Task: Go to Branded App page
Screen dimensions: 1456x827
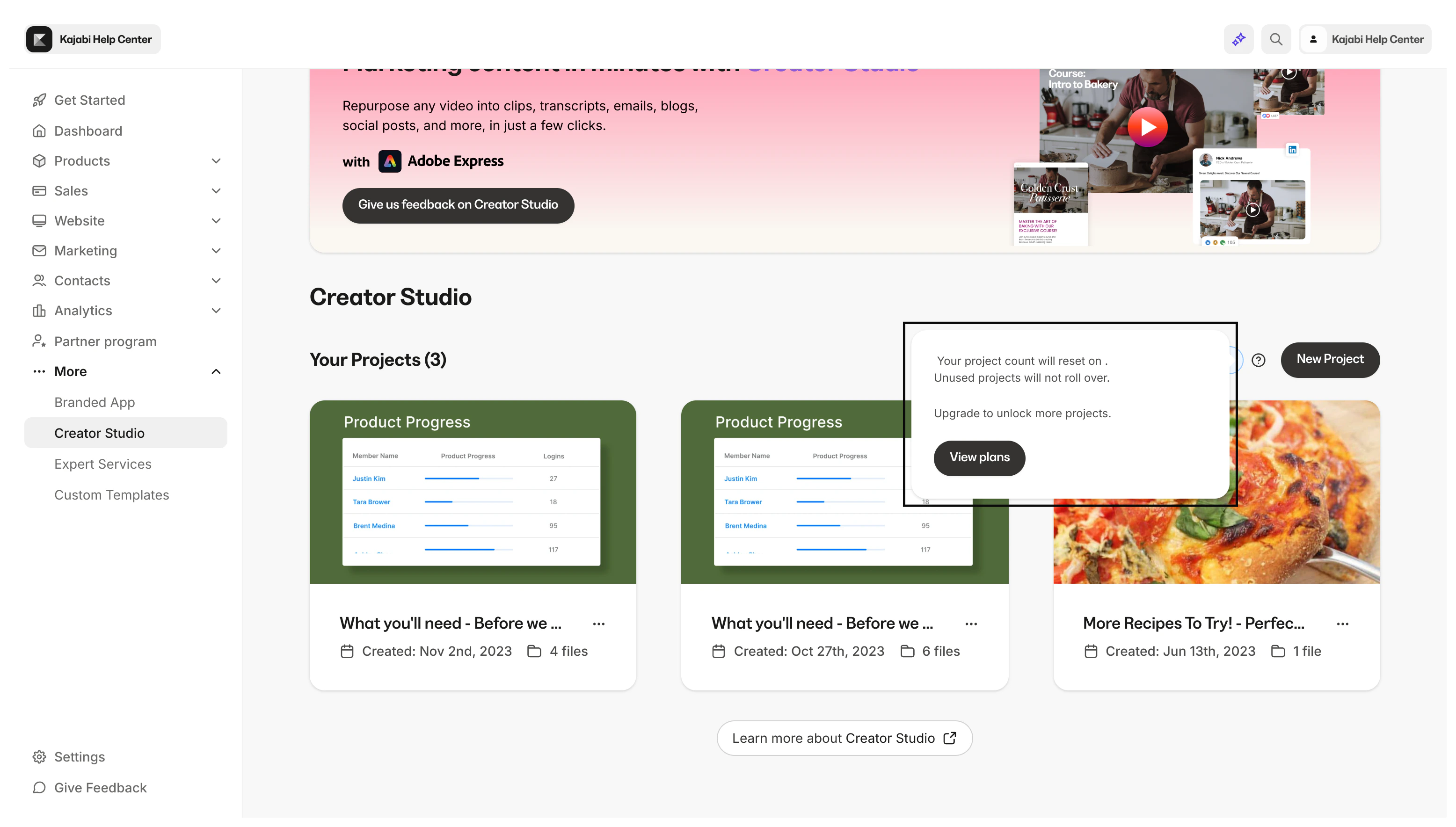Action: point(95,402)
